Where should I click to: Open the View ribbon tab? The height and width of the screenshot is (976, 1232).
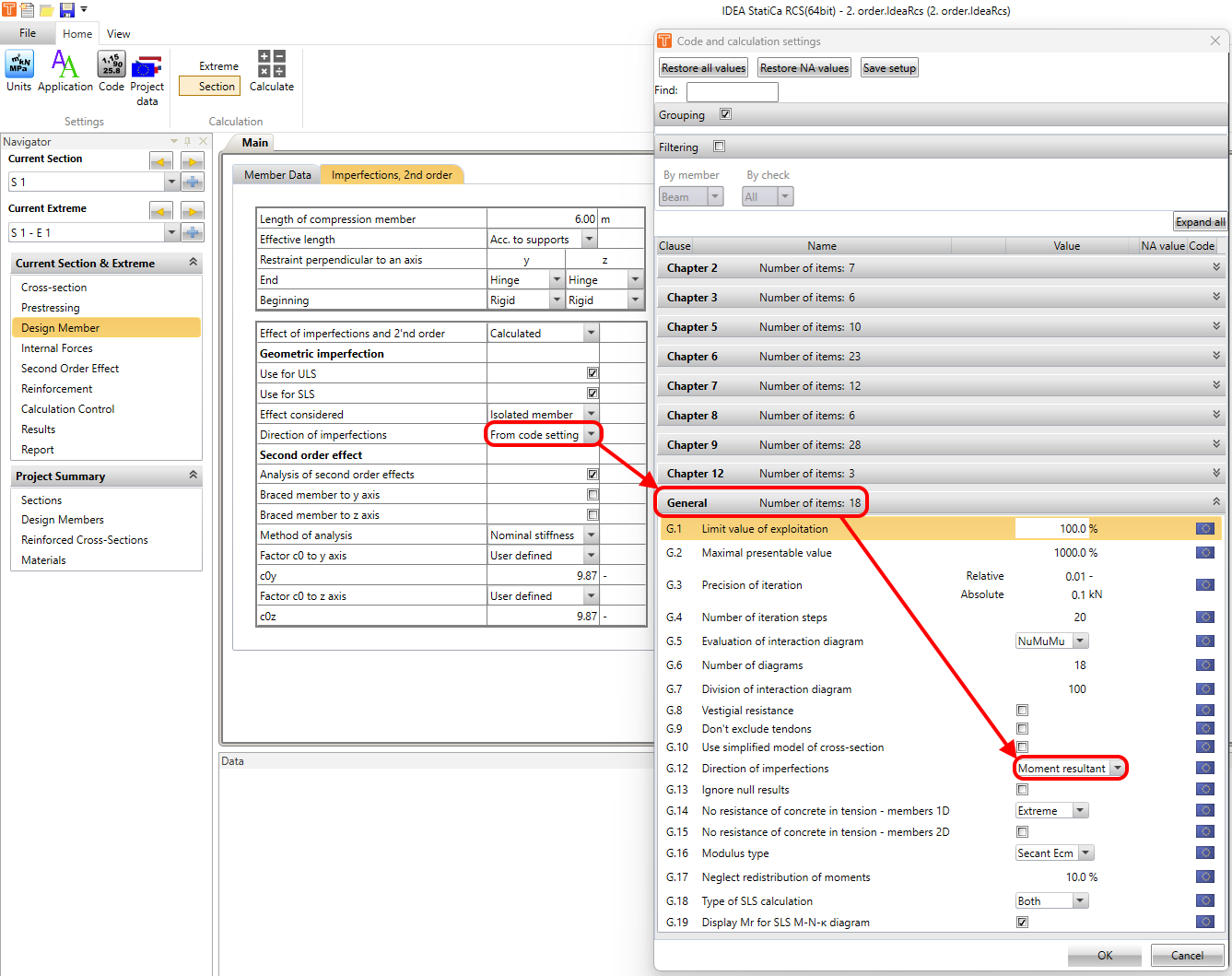(x=118, y=34)
